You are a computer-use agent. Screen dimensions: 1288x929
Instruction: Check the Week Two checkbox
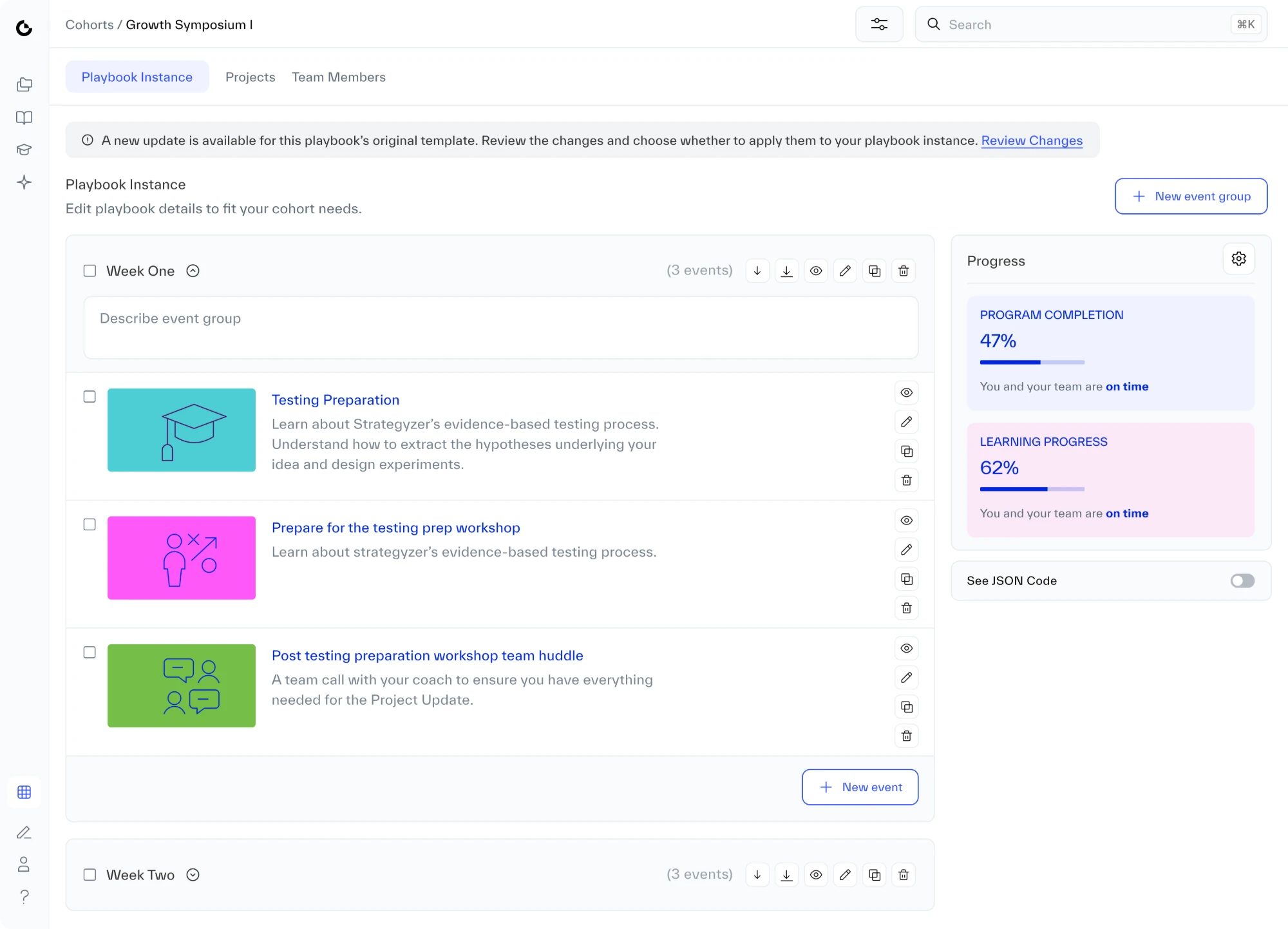pos(90,874)
